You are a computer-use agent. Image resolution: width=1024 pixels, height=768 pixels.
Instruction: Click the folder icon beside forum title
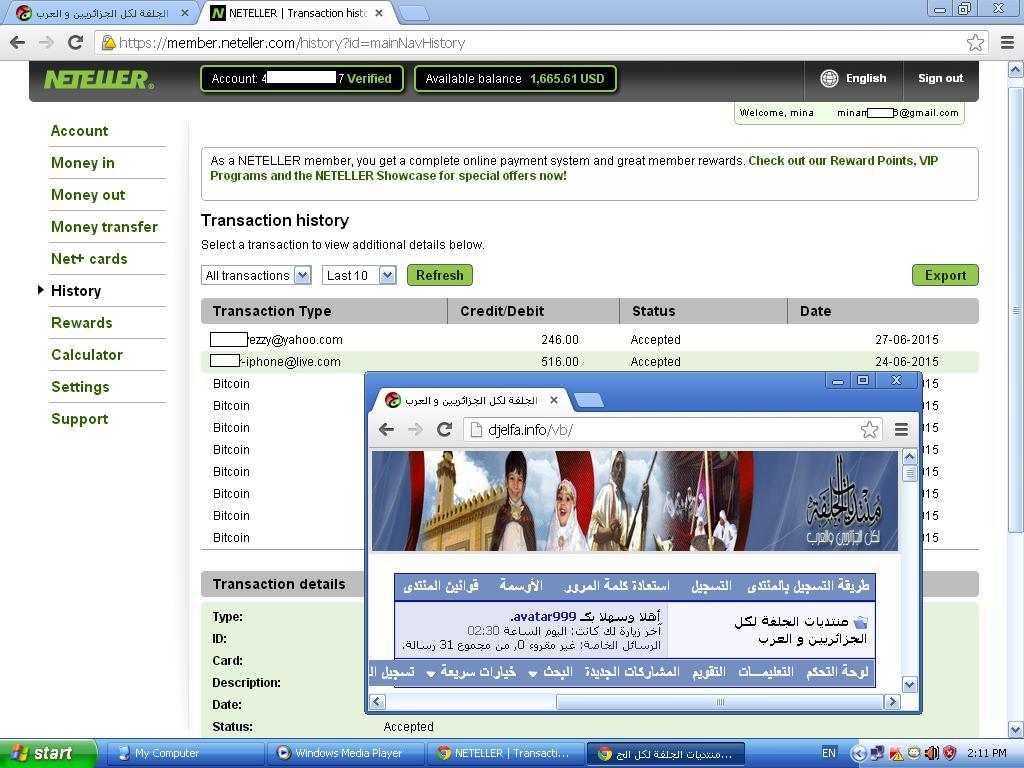click(861, 622)
